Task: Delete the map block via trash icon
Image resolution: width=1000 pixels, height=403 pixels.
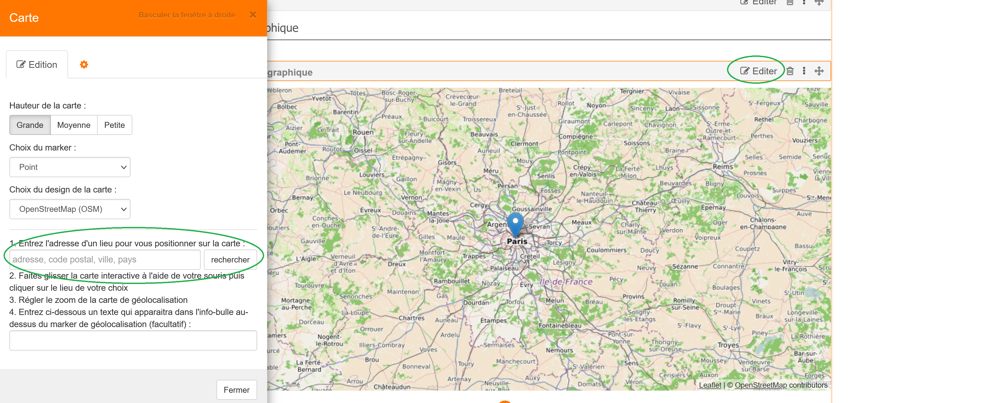Action: coord(790,71)
